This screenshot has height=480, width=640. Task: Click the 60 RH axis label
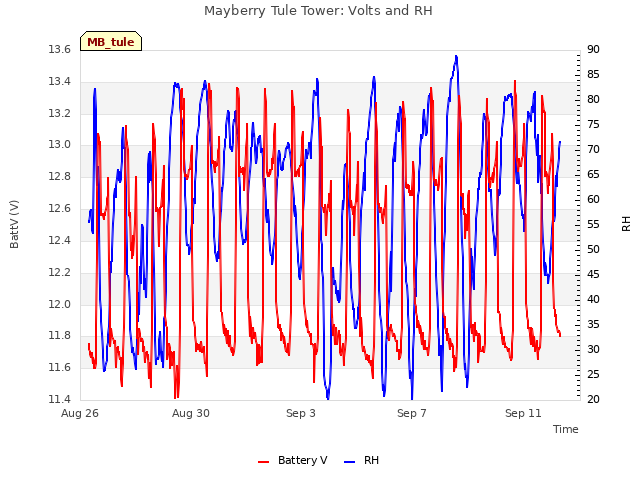coord(593,199)
